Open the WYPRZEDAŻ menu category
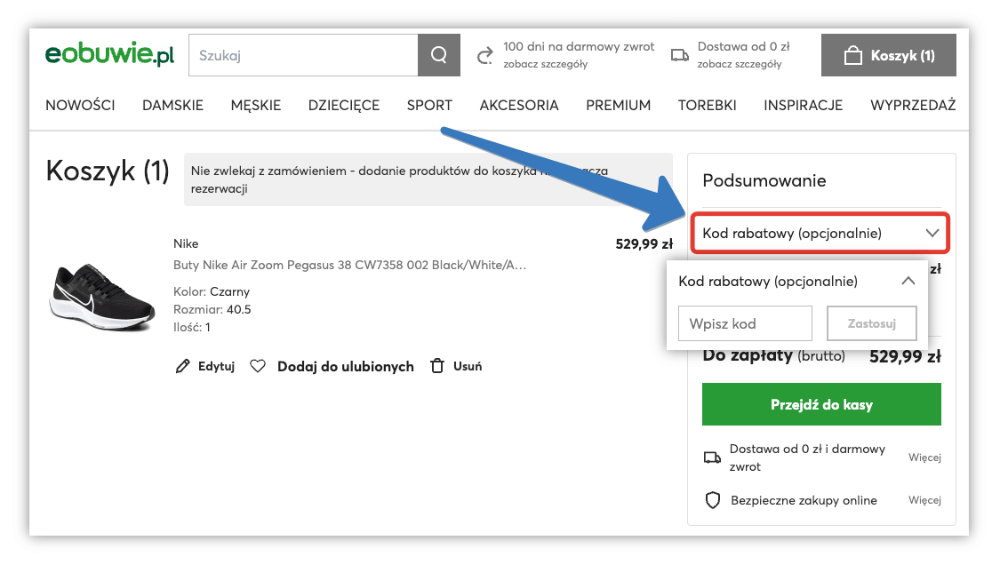1000x565 pixels. 913,105
